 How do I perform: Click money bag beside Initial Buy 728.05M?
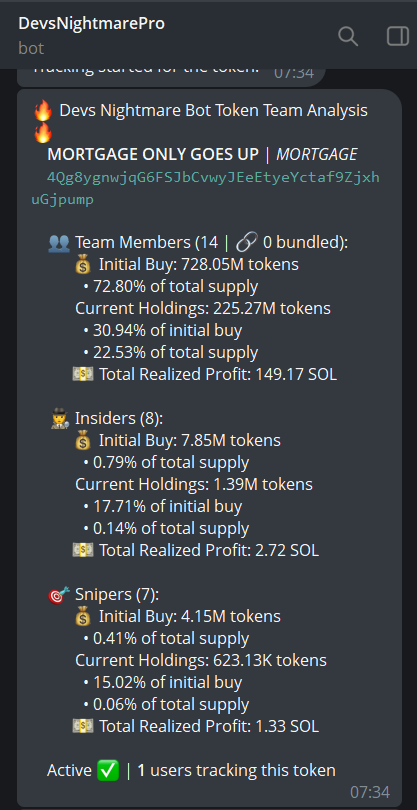[83, 265]
